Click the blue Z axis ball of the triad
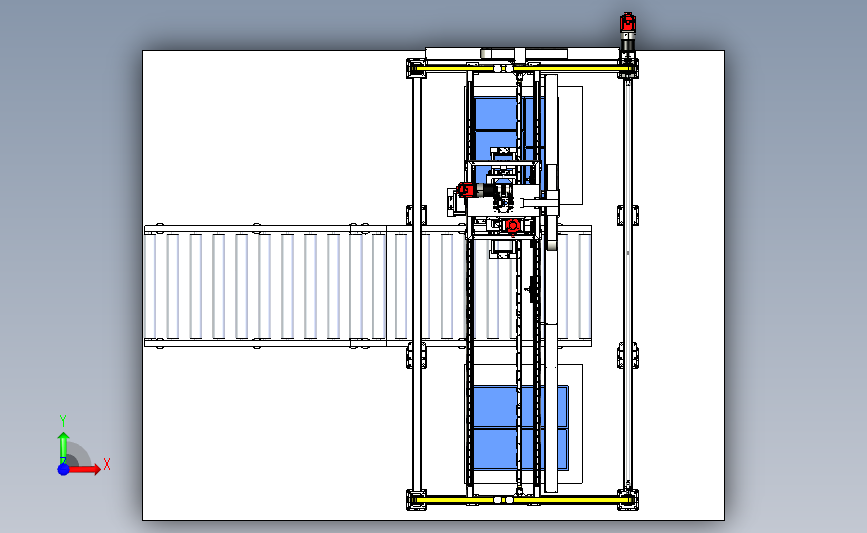867x533 pixels. (63, 469)
